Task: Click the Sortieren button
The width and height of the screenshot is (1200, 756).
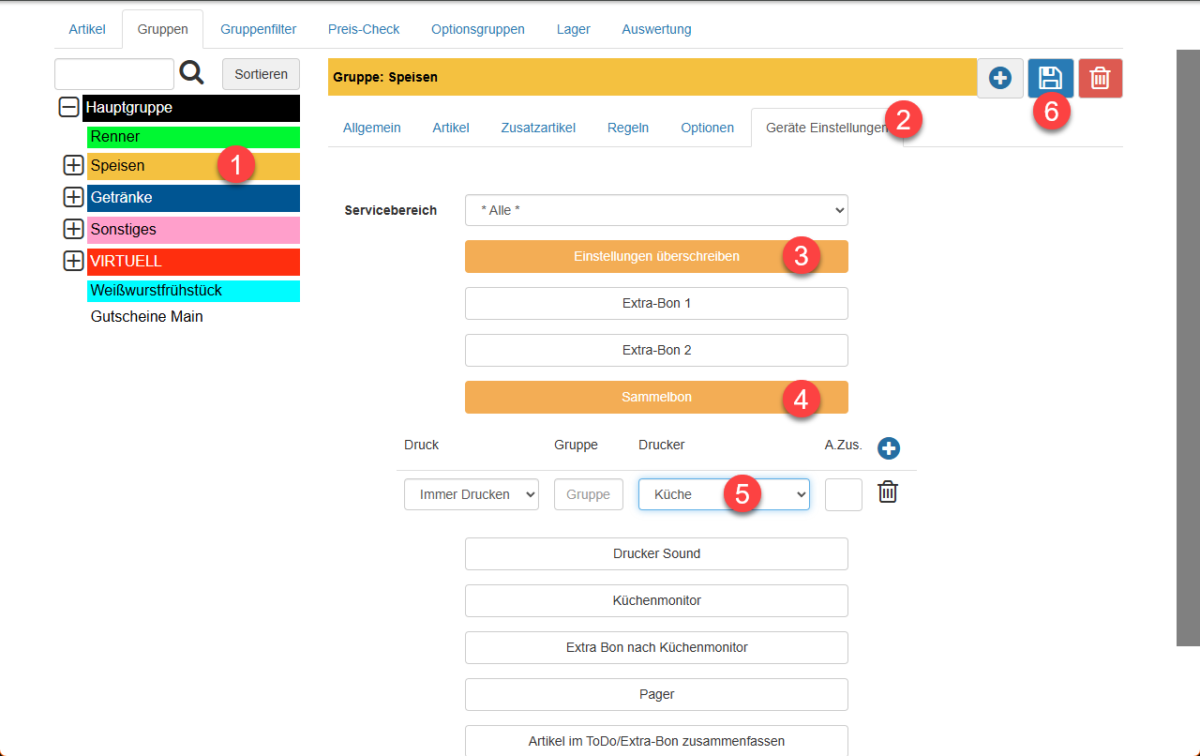Action: pyautogui.click(x=261, y=74)
